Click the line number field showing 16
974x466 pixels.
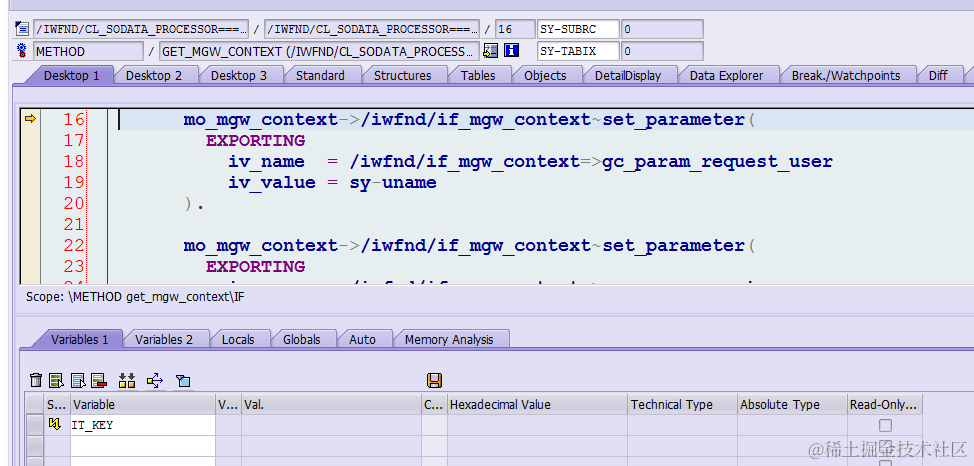tap(515, 29)
